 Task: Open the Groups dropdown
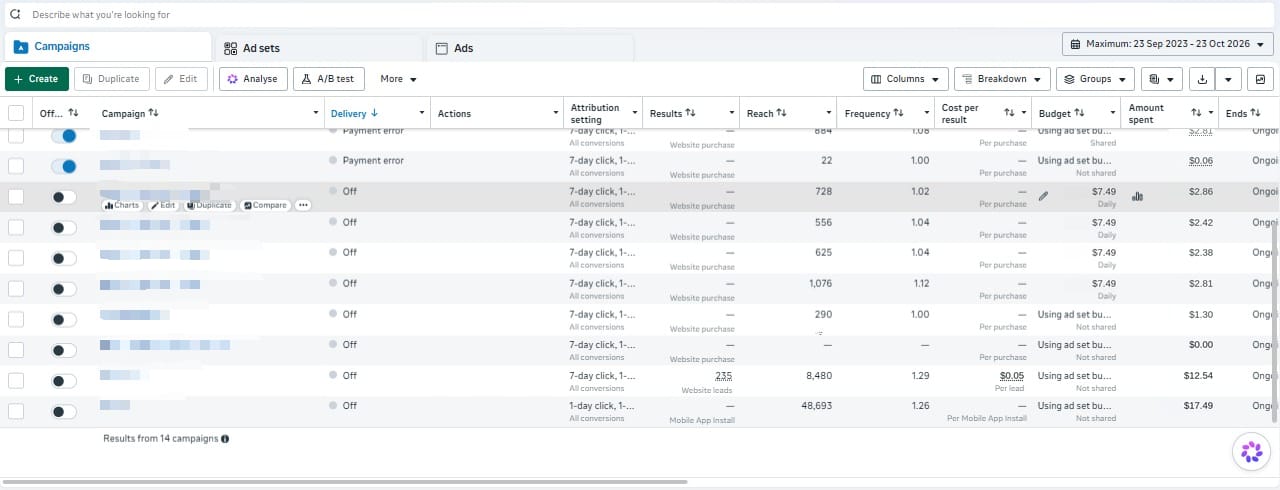coord(1095,79)
